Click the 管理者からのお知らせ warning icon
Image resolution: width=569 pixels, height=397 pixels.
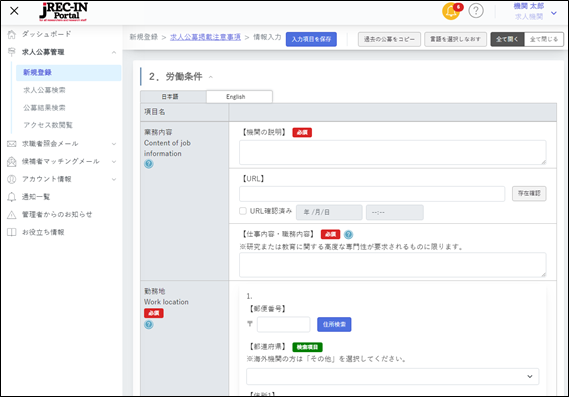12,214
